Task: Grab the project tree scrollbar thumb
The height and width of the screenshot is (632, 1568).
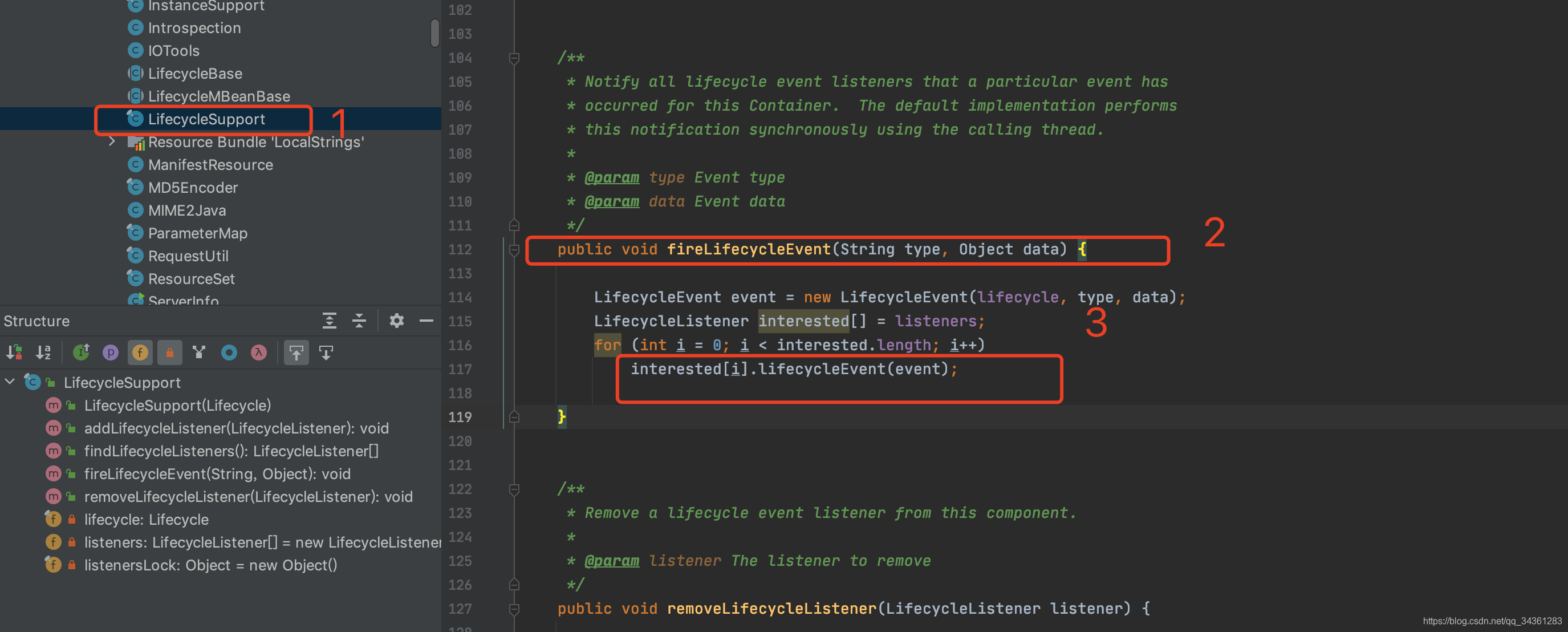Action: click(x=434, y=33)
